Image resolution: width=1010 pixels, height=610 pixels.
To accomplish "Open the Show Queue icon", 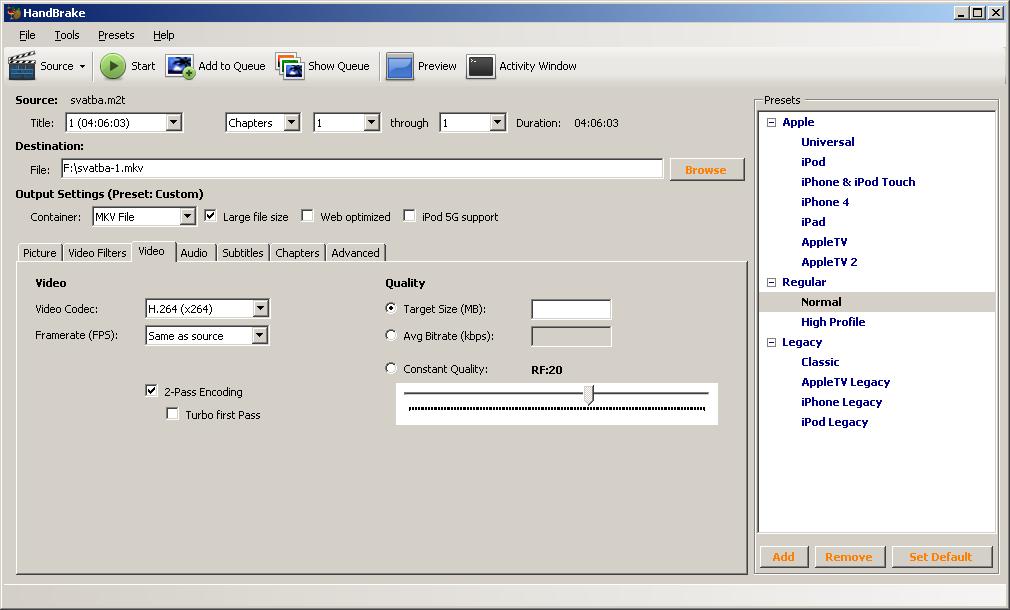I will pyautogui.click(x=289, y=66).
